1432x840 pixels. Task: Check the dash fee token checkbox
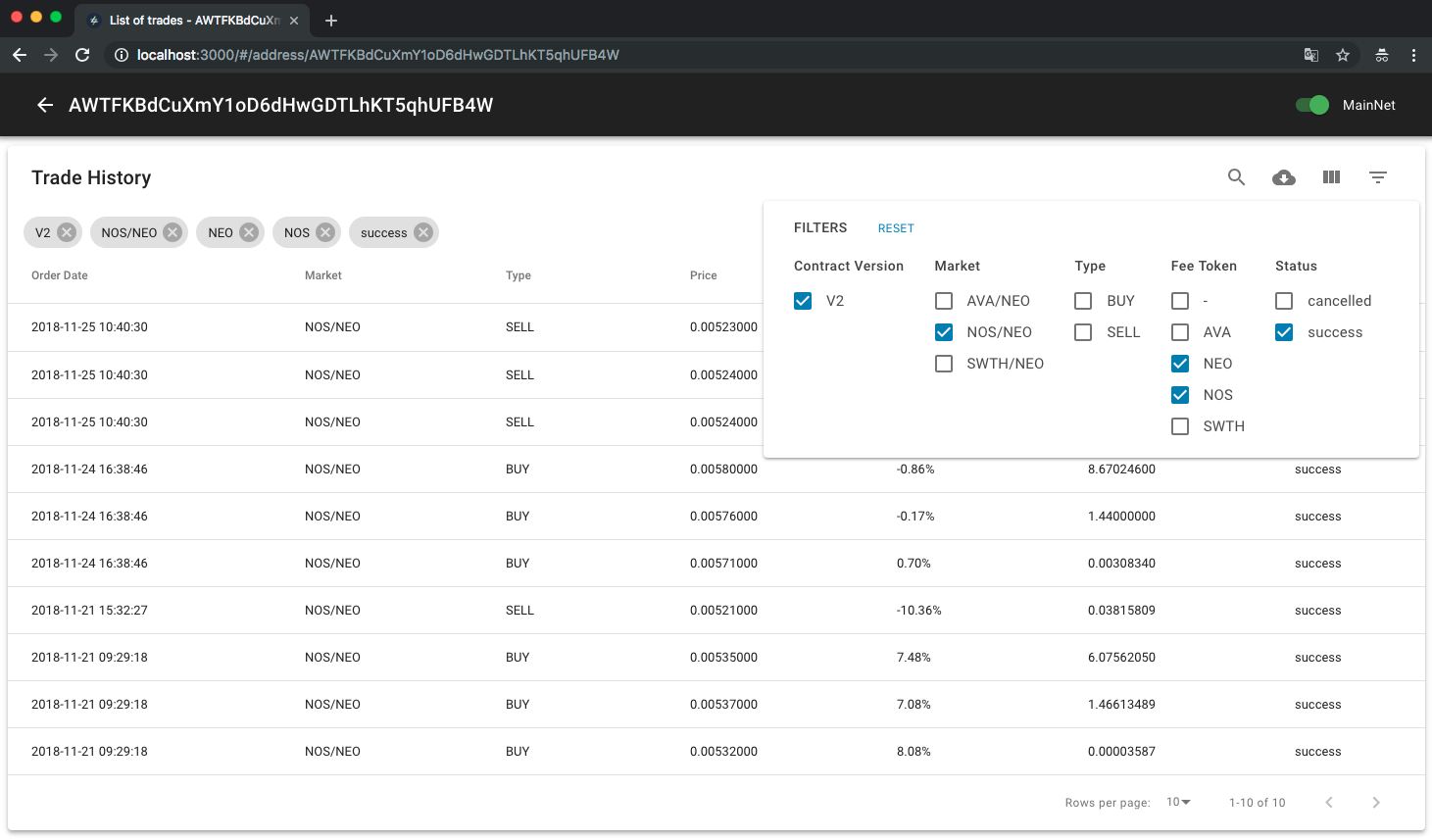[x=1180, y=301]
